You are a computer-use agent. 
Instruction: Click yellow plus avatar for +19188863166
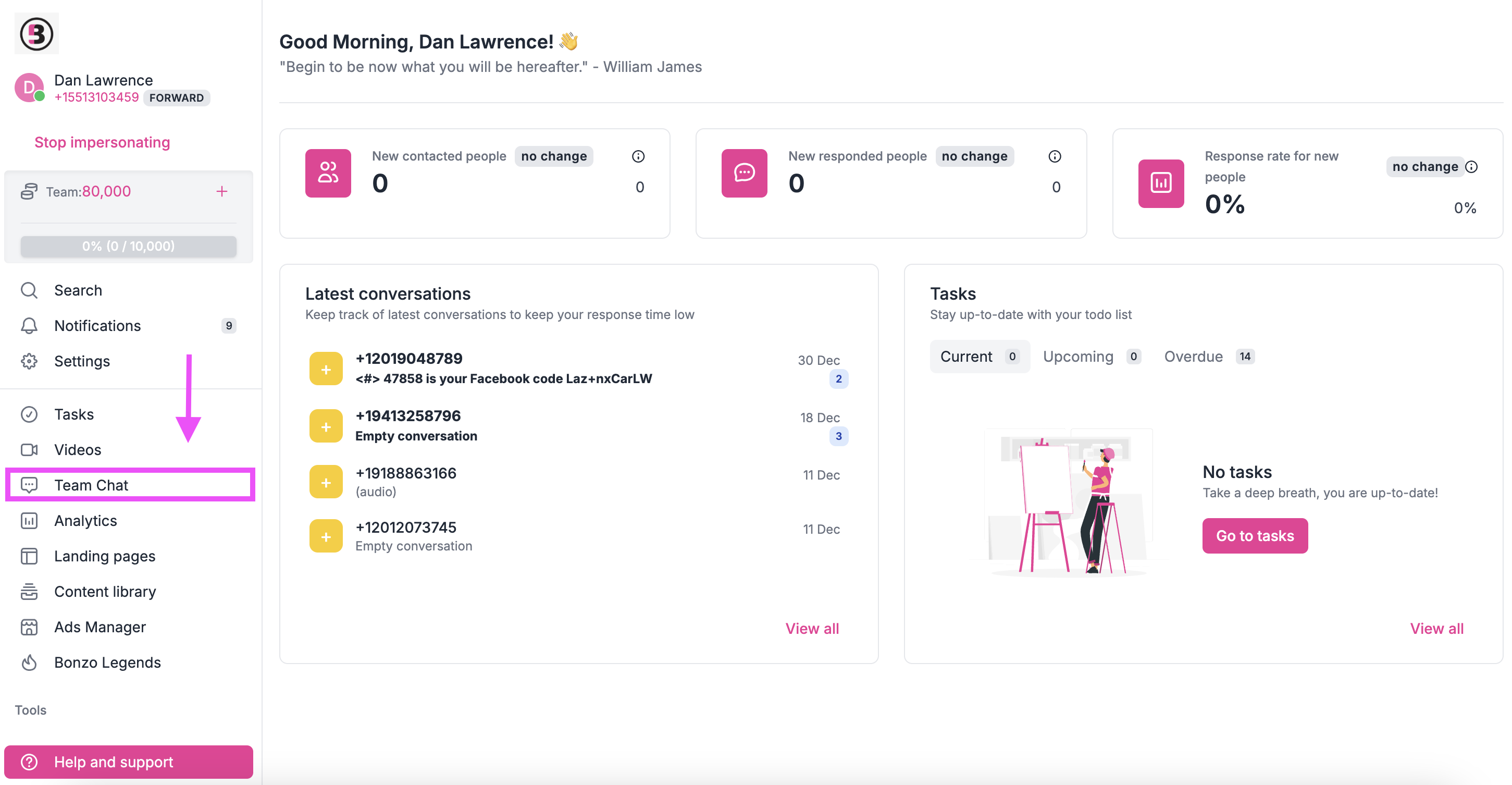pos(326,482)
